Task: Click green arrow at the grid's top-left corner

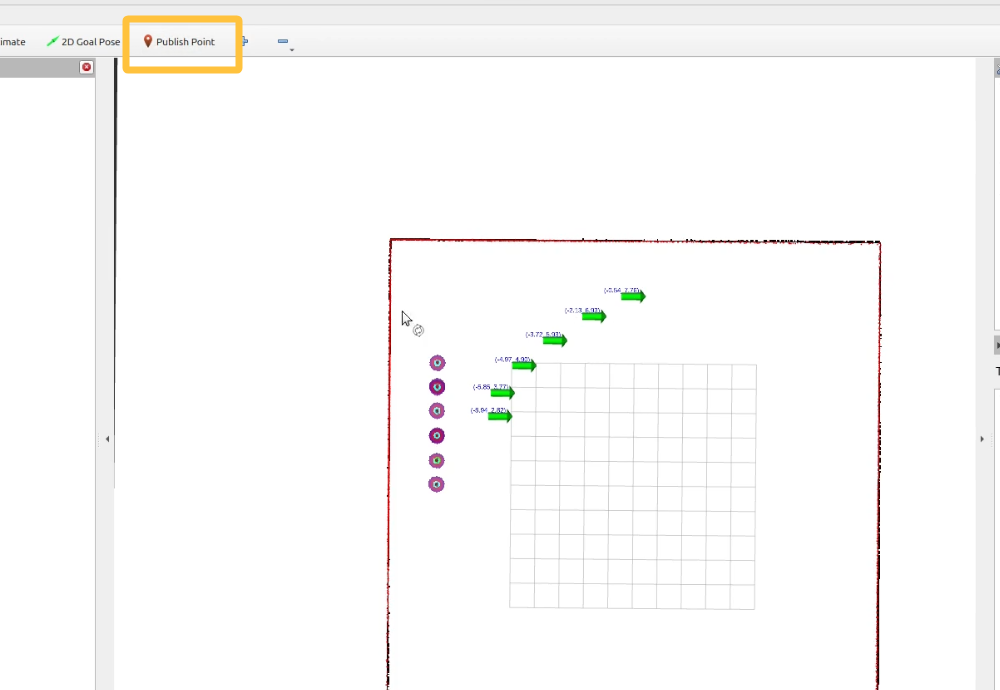Action: click(x=524, y=365)
